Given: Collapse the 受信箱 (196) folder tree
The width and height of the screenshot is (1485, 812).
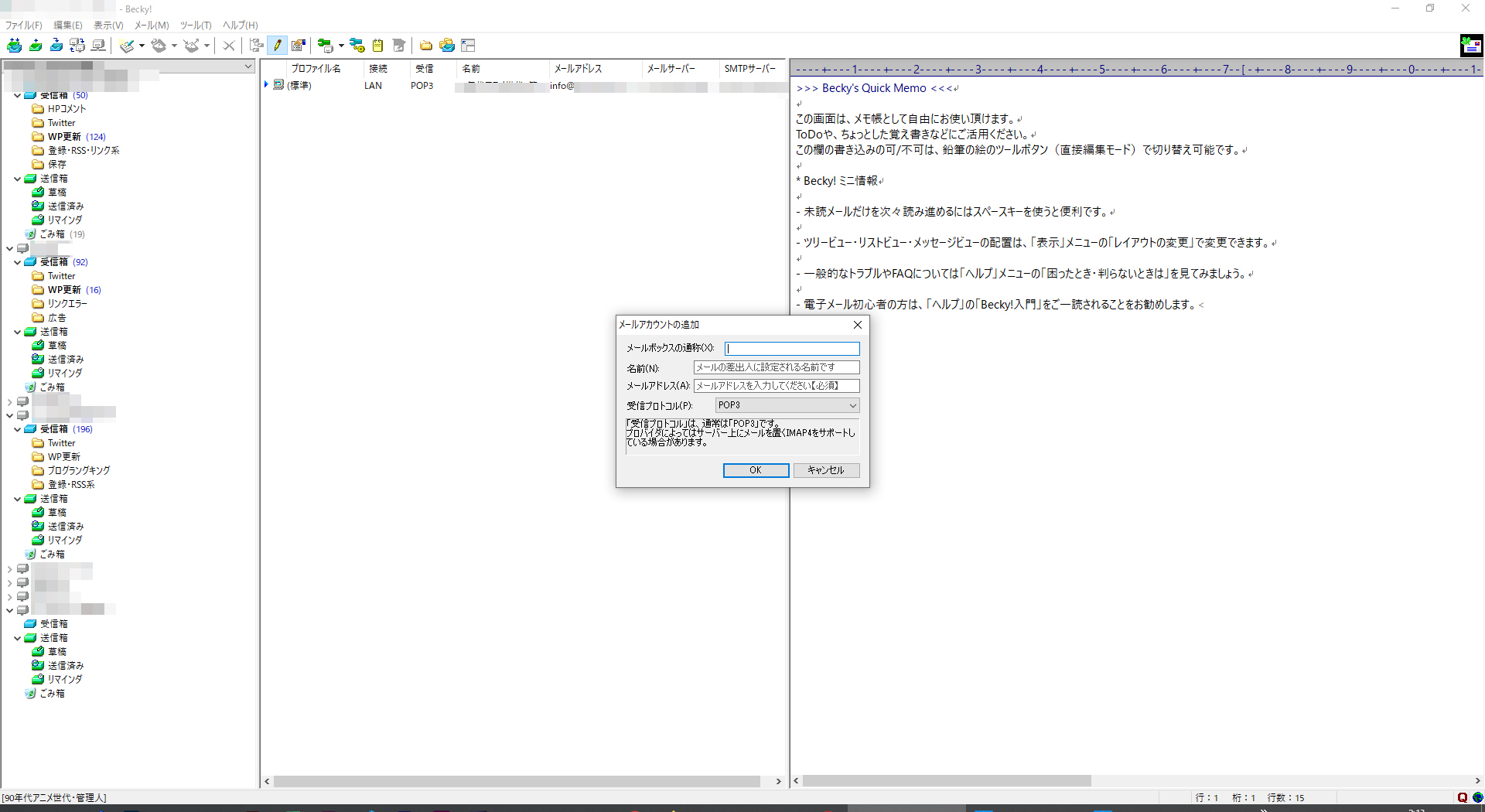Looking at the screenshot, I should point(17,429).
